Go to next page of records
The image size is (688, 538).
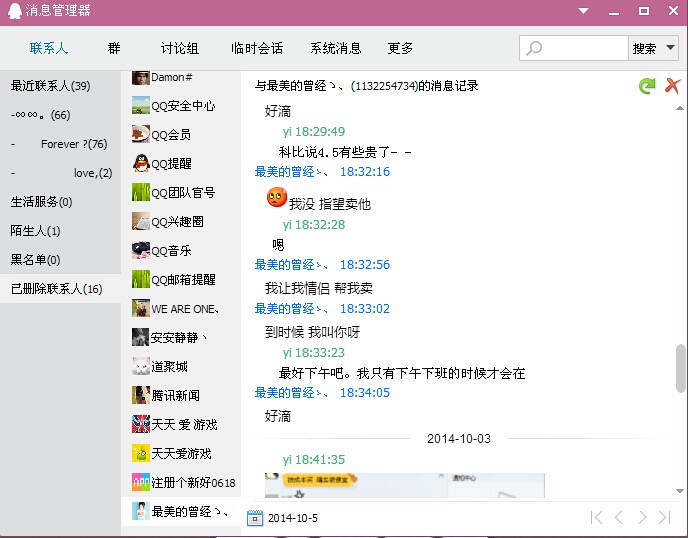(x=642, y=517)
